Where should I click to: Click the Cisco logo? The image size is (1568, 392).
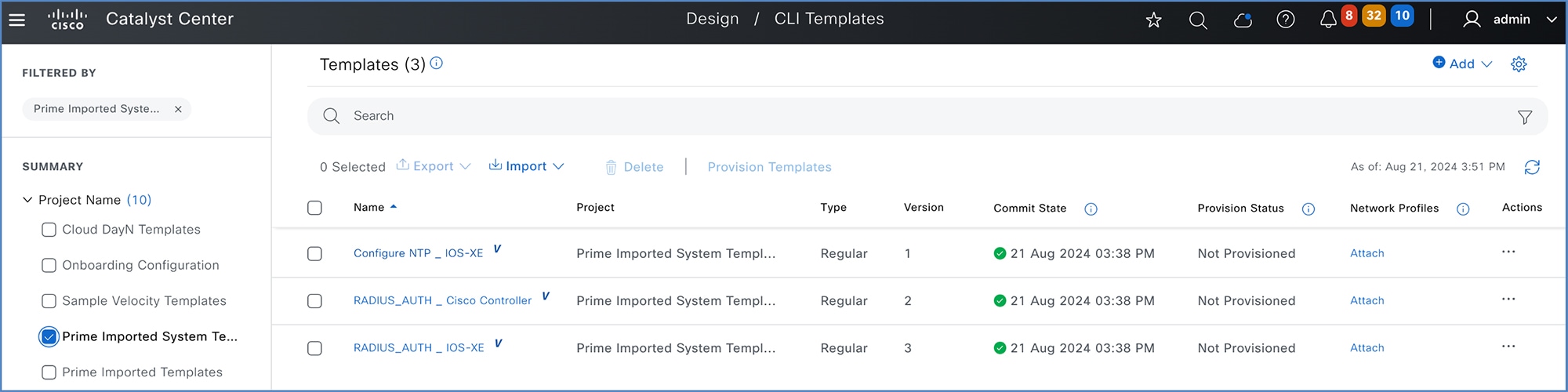[67, 20]
